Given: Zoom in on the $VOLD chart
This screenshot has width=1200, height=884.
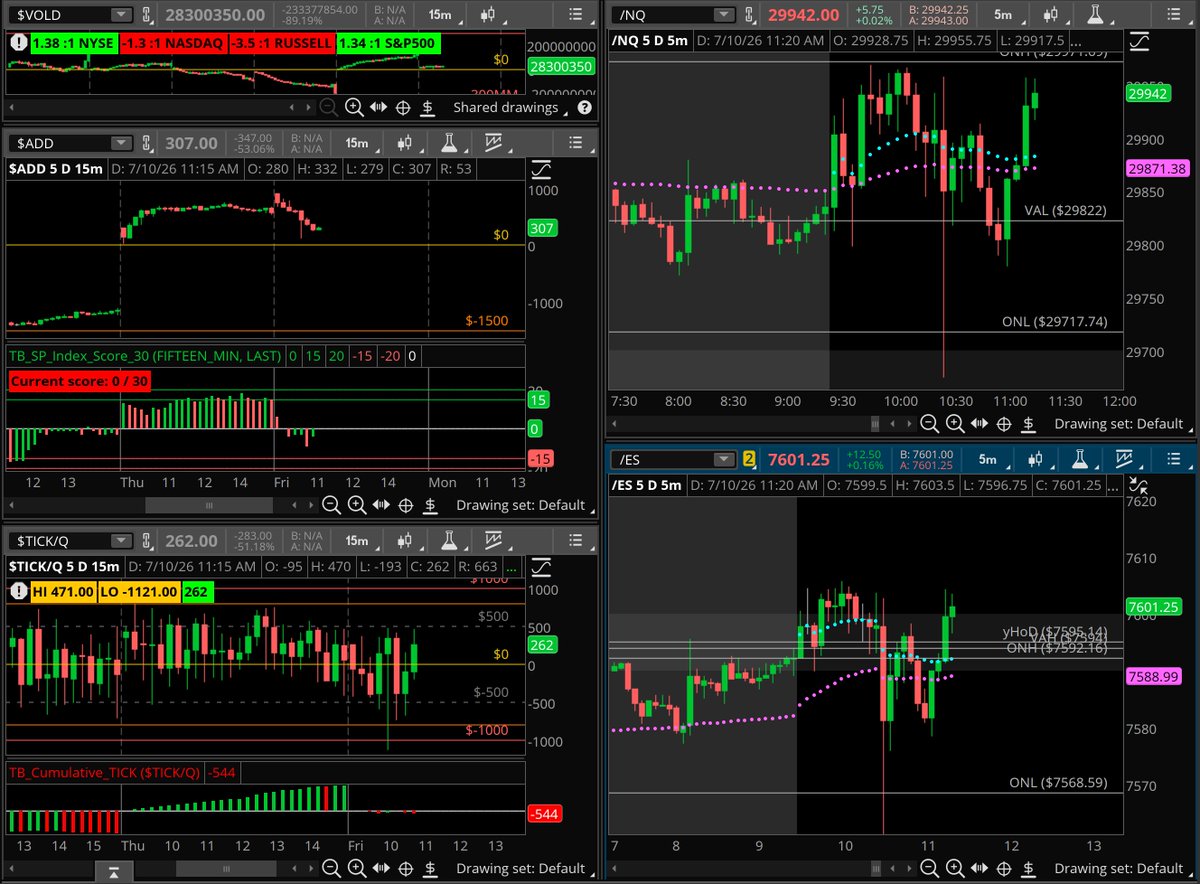Looking at the screenshot, I should pyautogui.click(x=354, y=107).
